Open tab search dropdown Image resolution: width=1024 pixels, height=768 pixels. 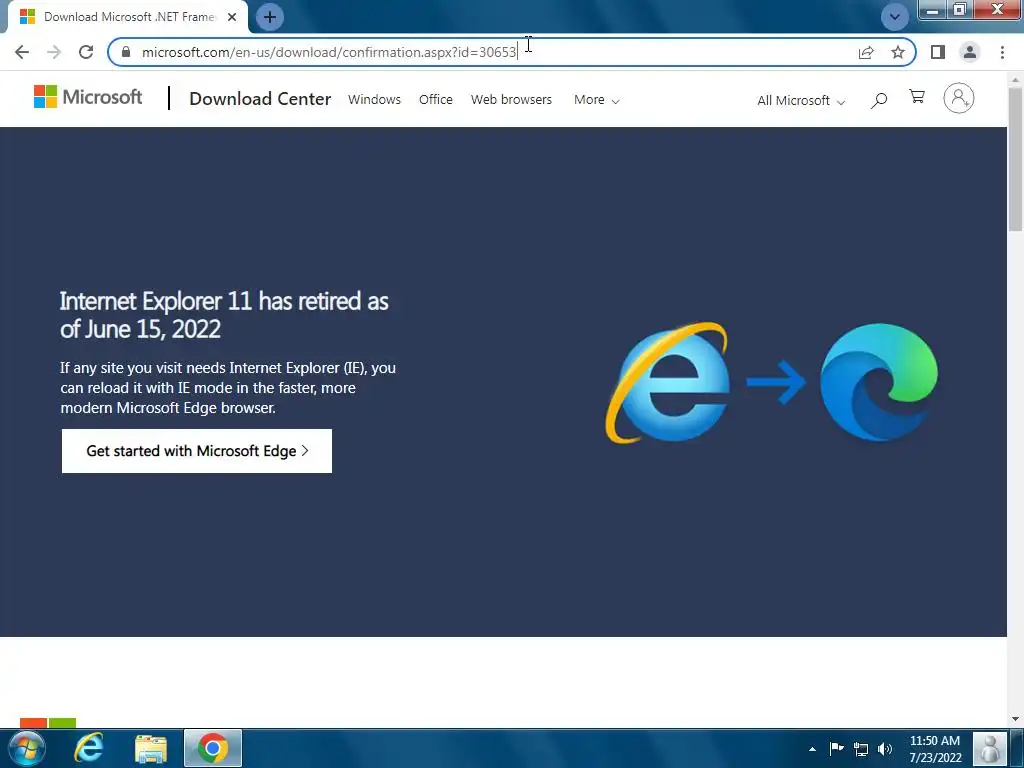click(x=895, y=17)
